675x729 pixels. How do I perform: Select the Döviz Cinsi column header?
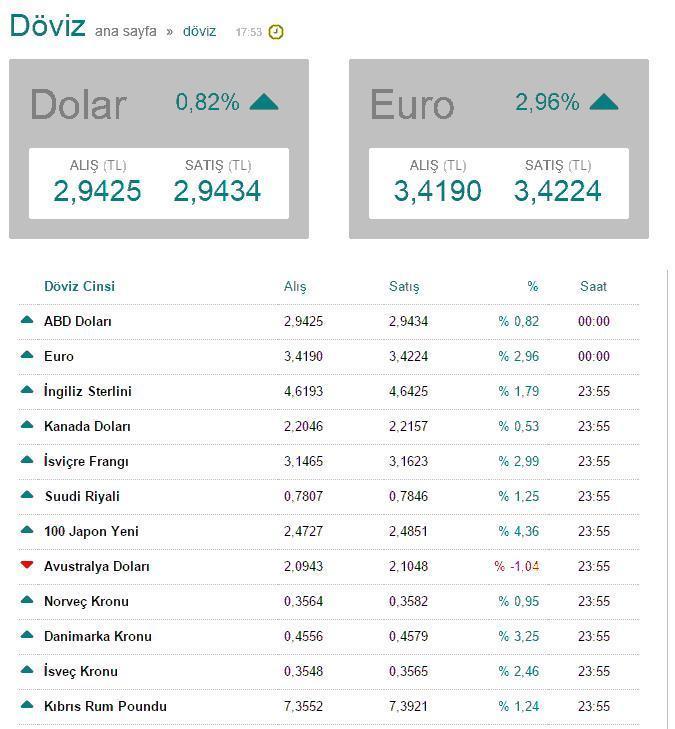pyautogui.click(x=79, y=286)
